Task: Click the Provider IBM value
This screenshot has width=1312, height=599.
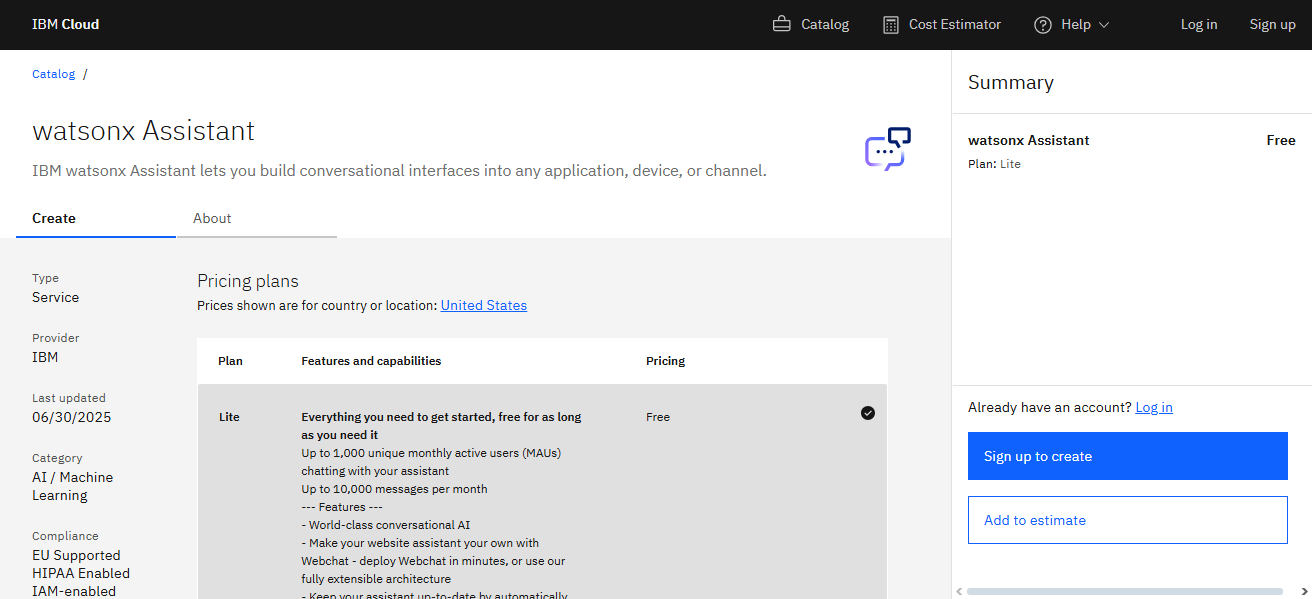Action: tap(45, 357)
